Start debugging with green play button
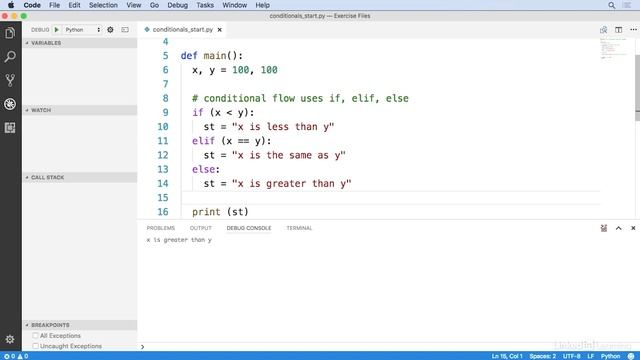The height and width of the screenshot is (360, 640). pyautogui.click(x=57, y=30)
